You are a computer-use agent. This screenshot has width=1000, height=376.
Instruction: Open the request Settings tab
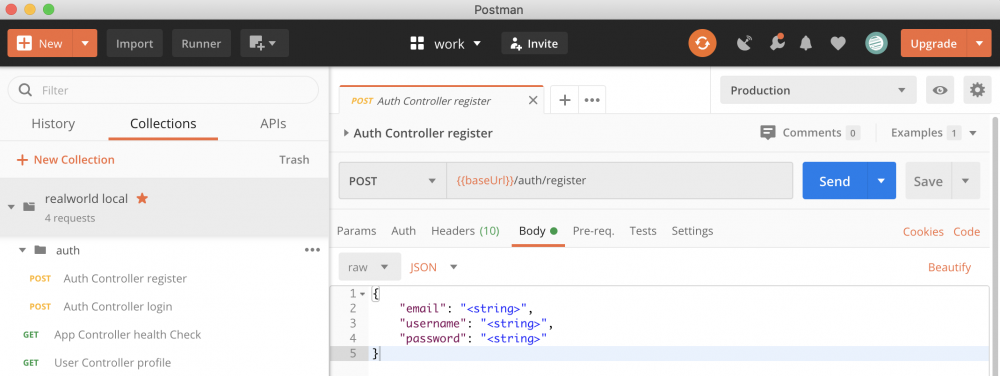(x=693, y=231)
